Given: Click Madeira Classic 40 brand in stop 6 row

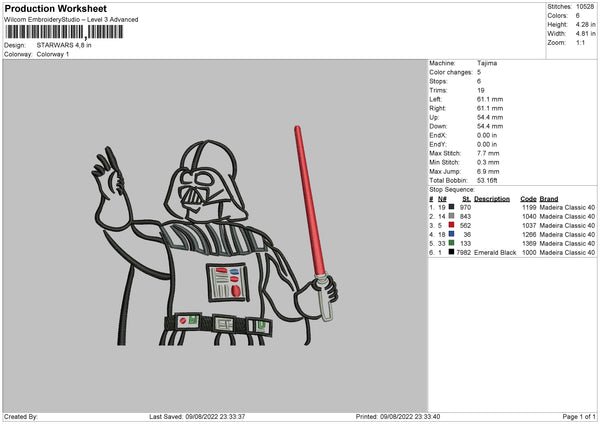Looking at the screenshot, I should [x=567, y=253].
